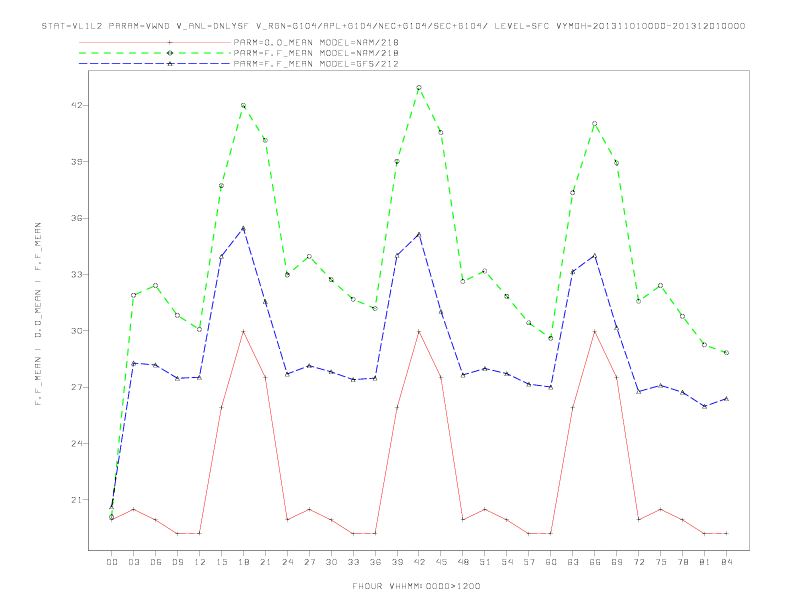Viewport: 792px width, 612px height.
Task: Click the y-axis tick label 27
Action: pos(77,387)
